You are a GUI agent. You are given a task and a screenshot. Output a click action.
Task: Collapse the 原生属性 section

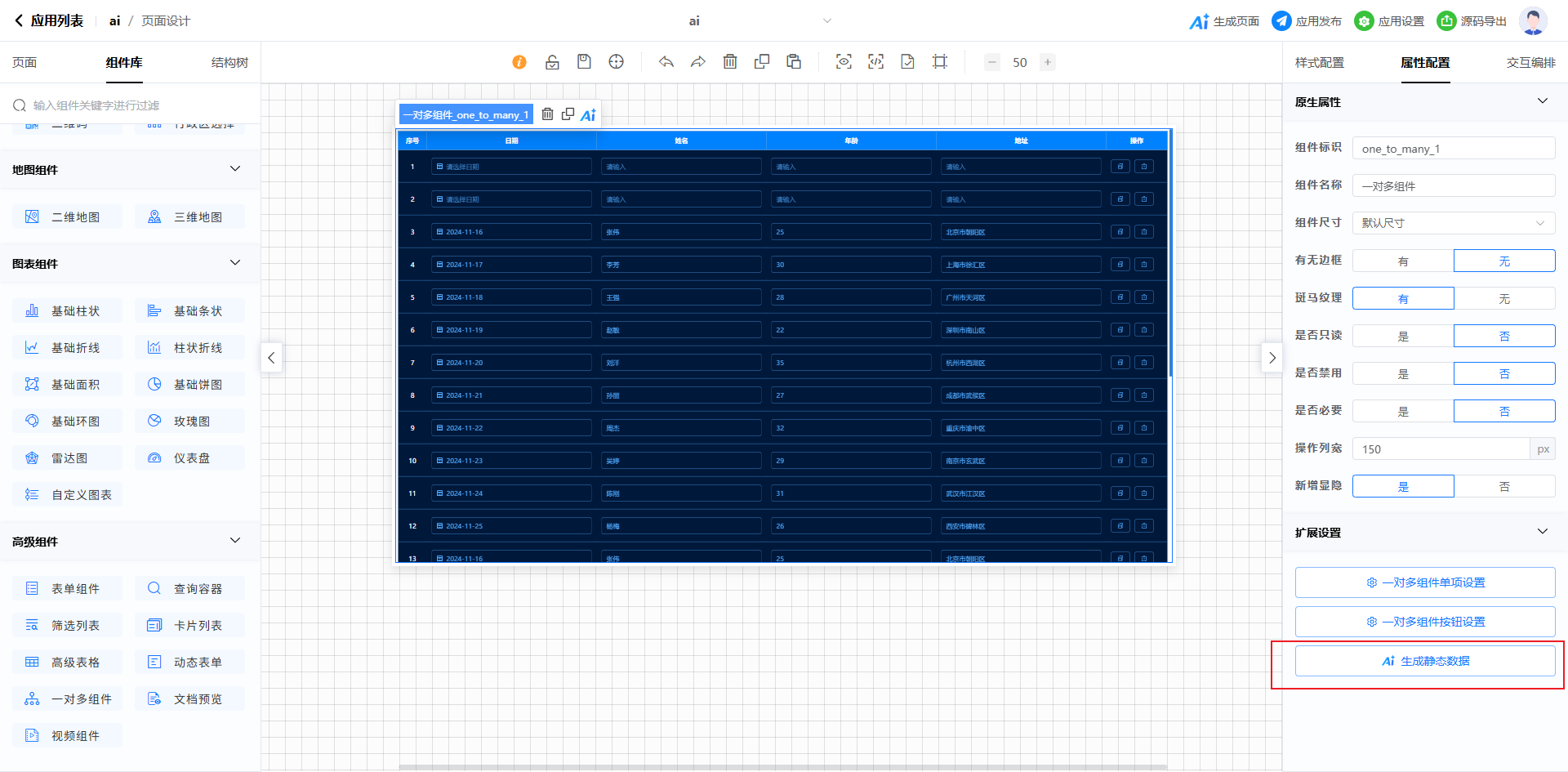tap(1542, 101)
